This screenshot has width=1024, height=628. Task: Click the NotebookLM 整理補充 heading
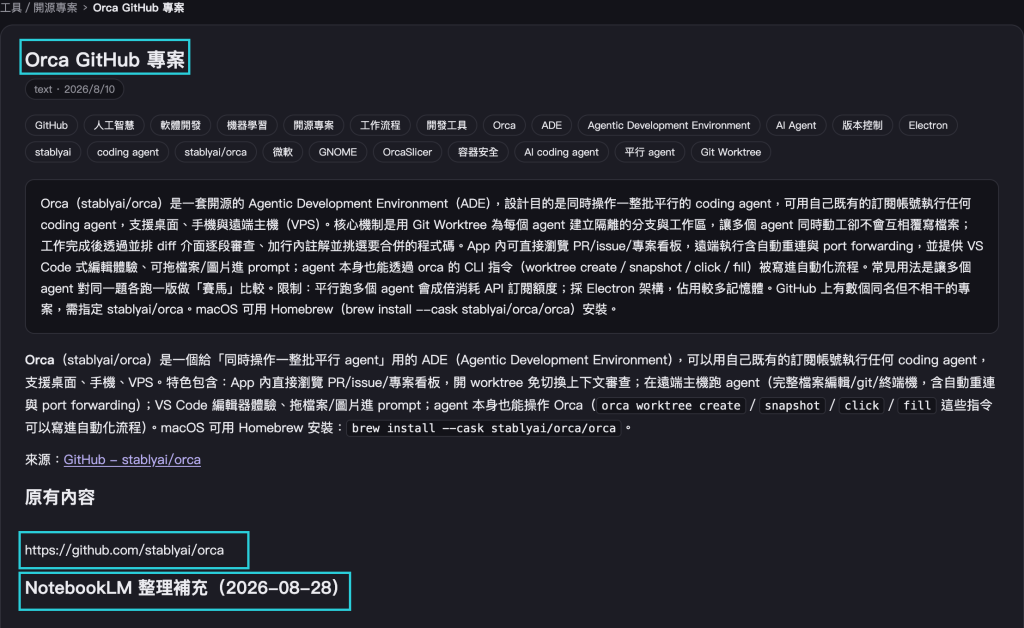point(182,588)
